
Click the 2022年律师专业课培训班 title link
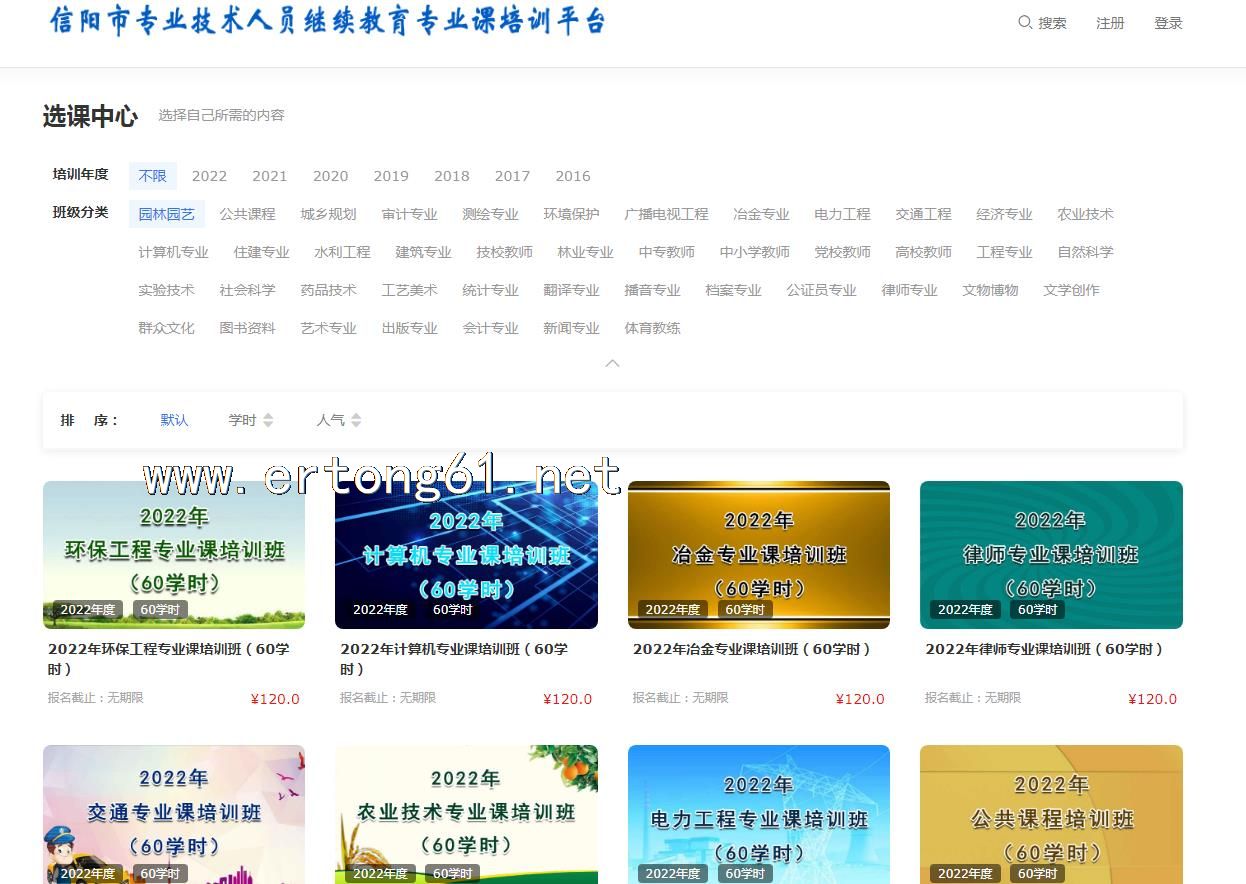click(1044, 649)
